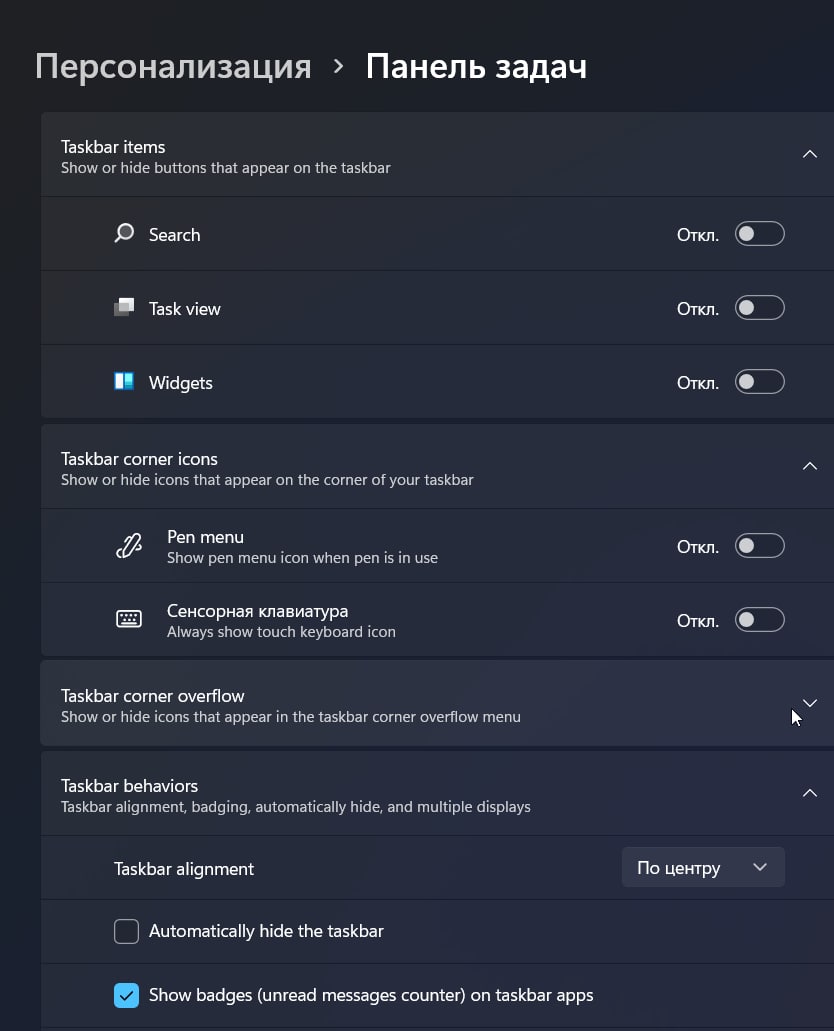Enable the Search toggle
The width and height of the screenshot is (834, 1031).
tap(760, 234)
